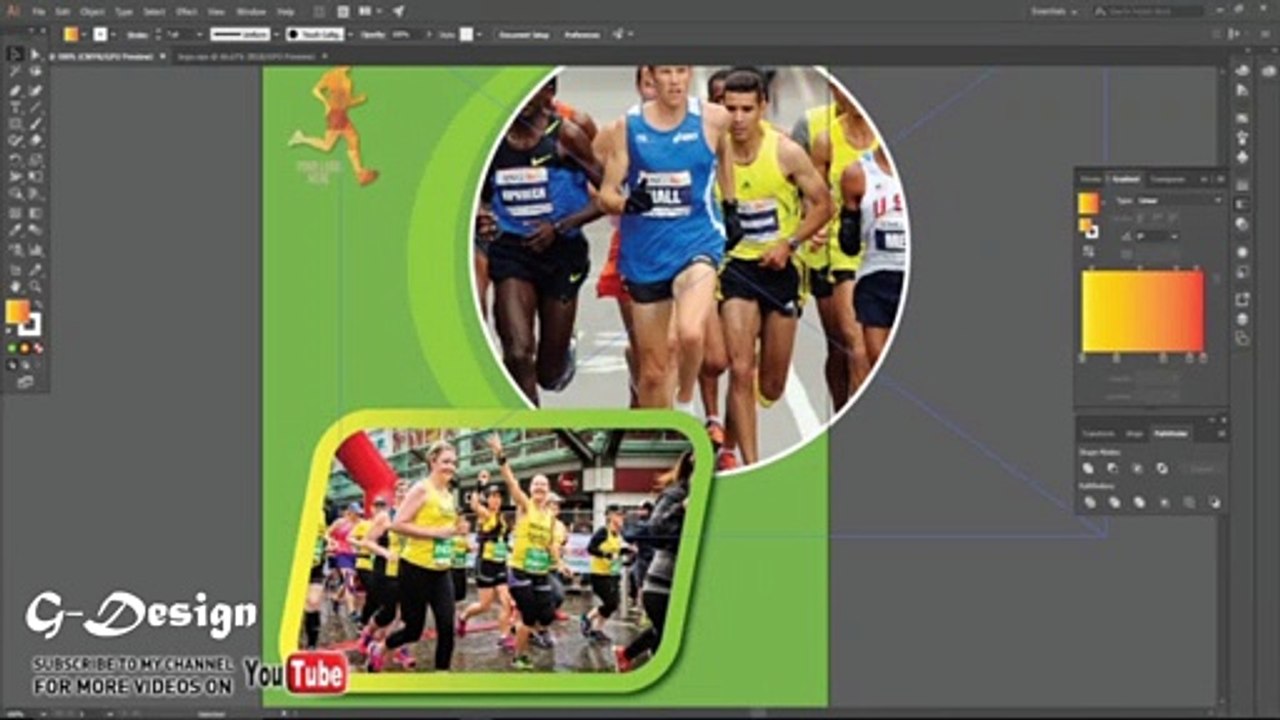Select the Rotate tool

(16, 160)
